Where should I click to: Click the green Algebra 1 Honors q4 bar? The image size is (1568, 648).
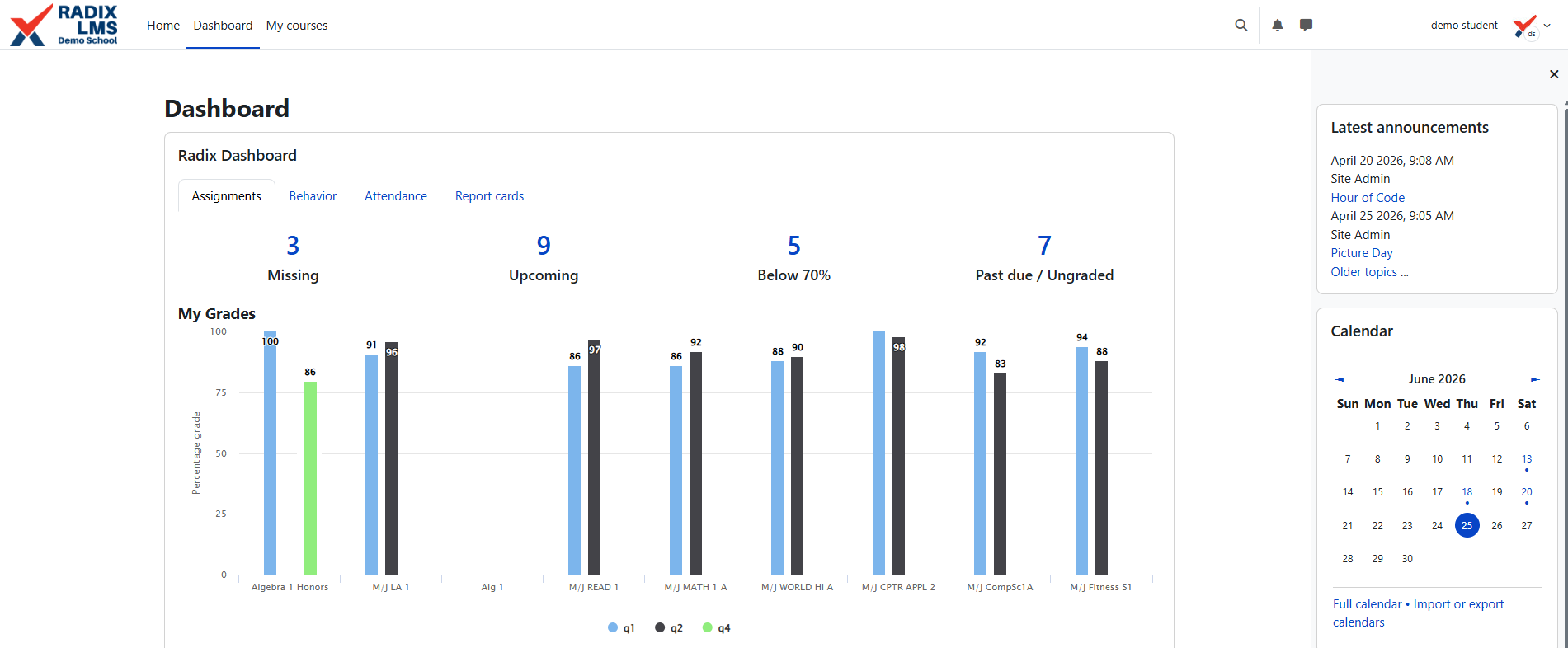coord(310,478)
